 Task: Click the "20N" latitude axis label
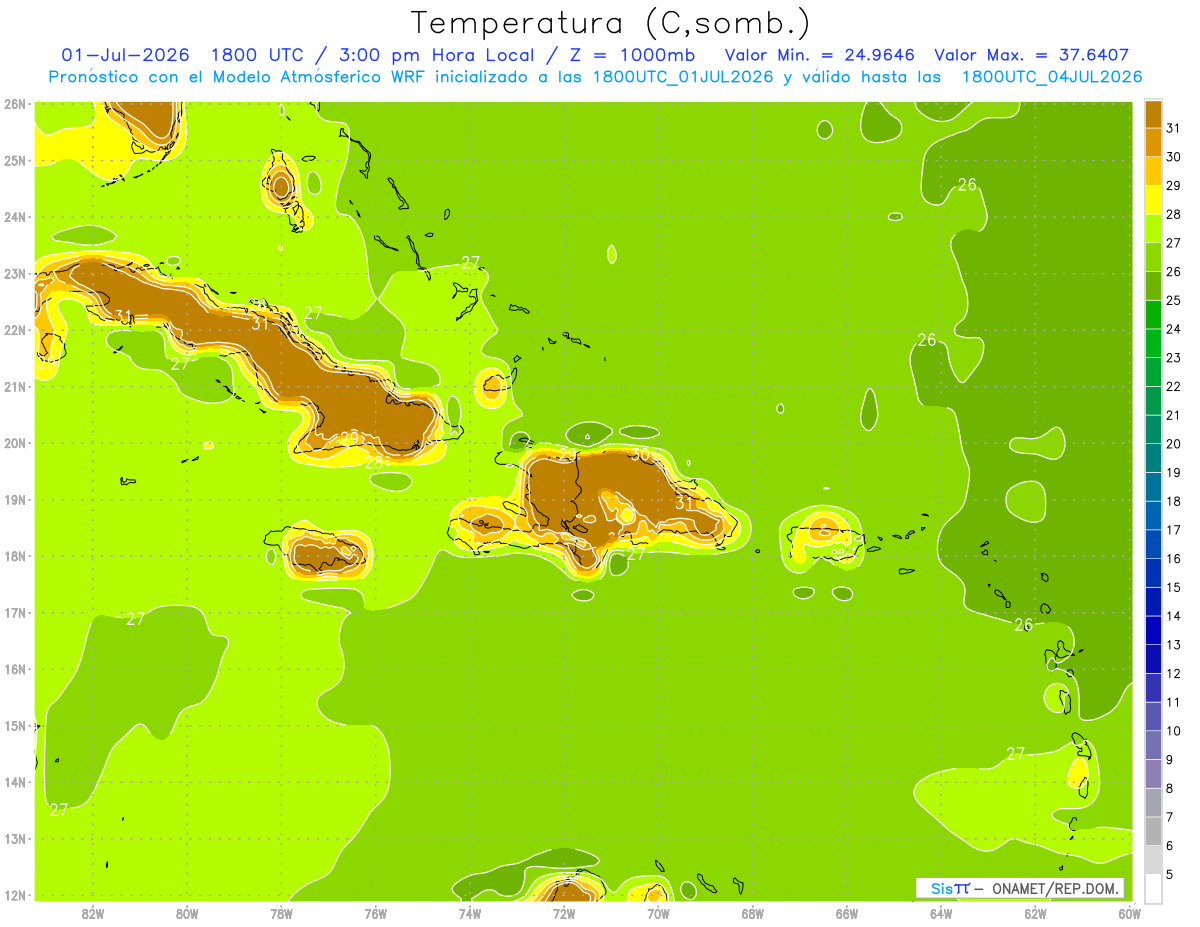point(14,443)
